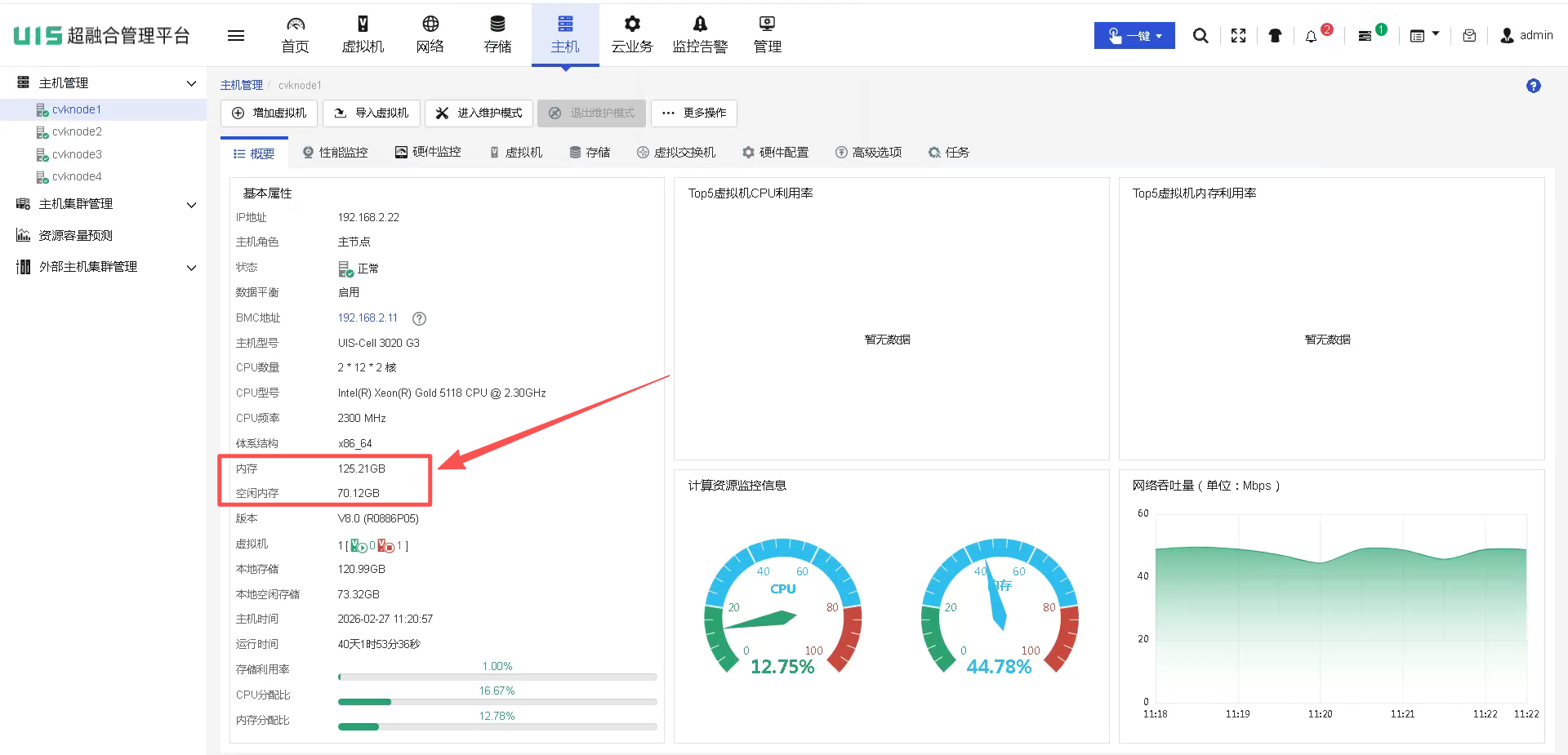This screenshot has width=1568, height=755.
Task: Click the theme shirt icon in header
Action: click(x=1275, y=36)
